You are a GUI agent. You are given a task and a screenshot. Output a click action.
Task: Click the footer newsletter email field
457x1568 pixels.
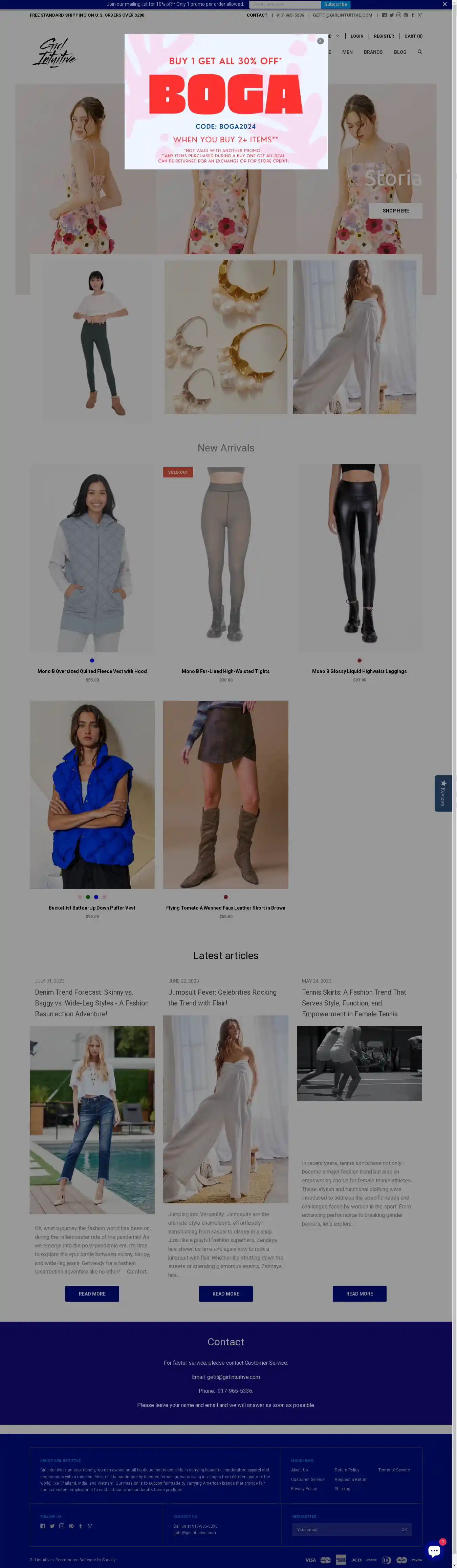click(x=345, y=1529)
